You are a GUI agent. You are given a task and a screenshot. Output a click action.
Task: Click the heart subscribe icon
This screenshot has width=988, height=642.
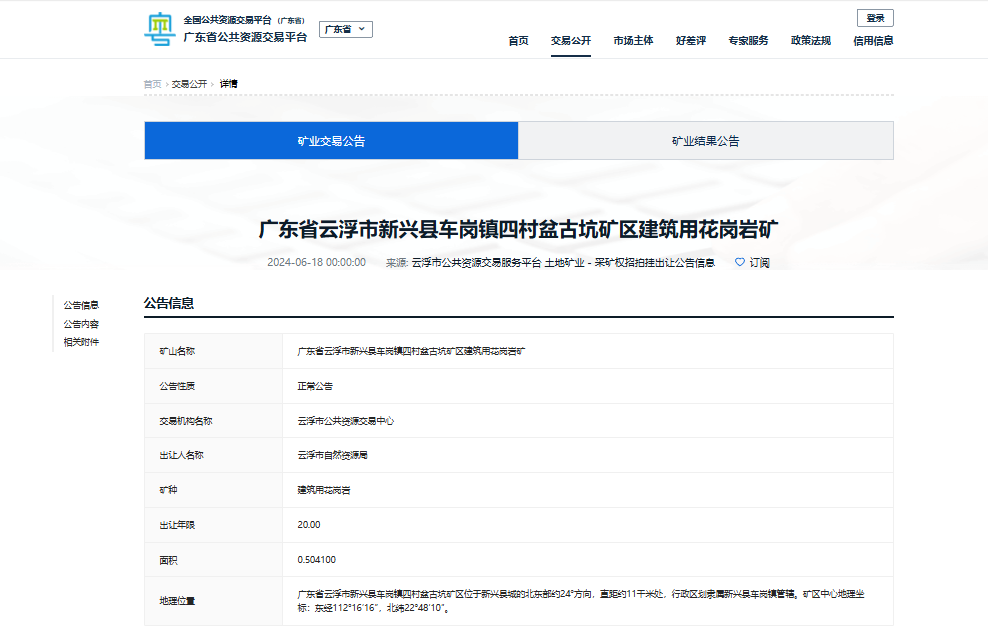[x=740, y=262]
